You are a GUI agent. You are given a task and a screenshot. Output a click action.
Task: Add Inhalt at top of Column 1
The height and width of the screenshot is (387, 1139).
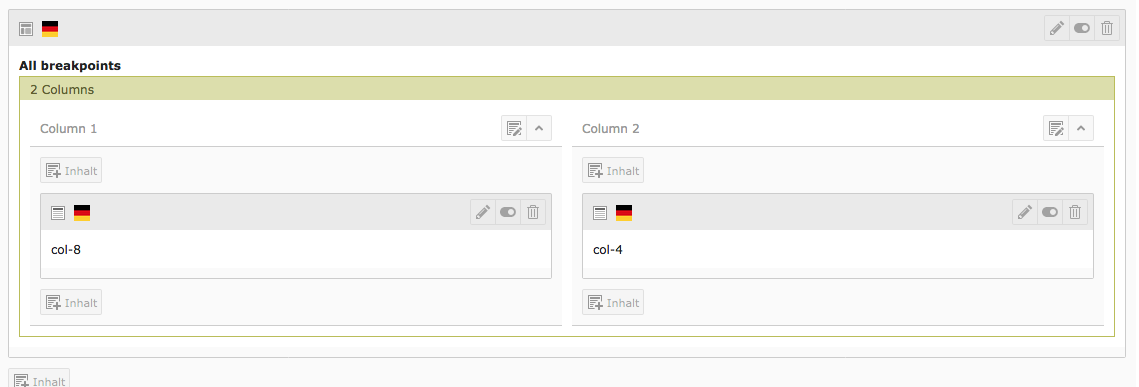point(71,171)
